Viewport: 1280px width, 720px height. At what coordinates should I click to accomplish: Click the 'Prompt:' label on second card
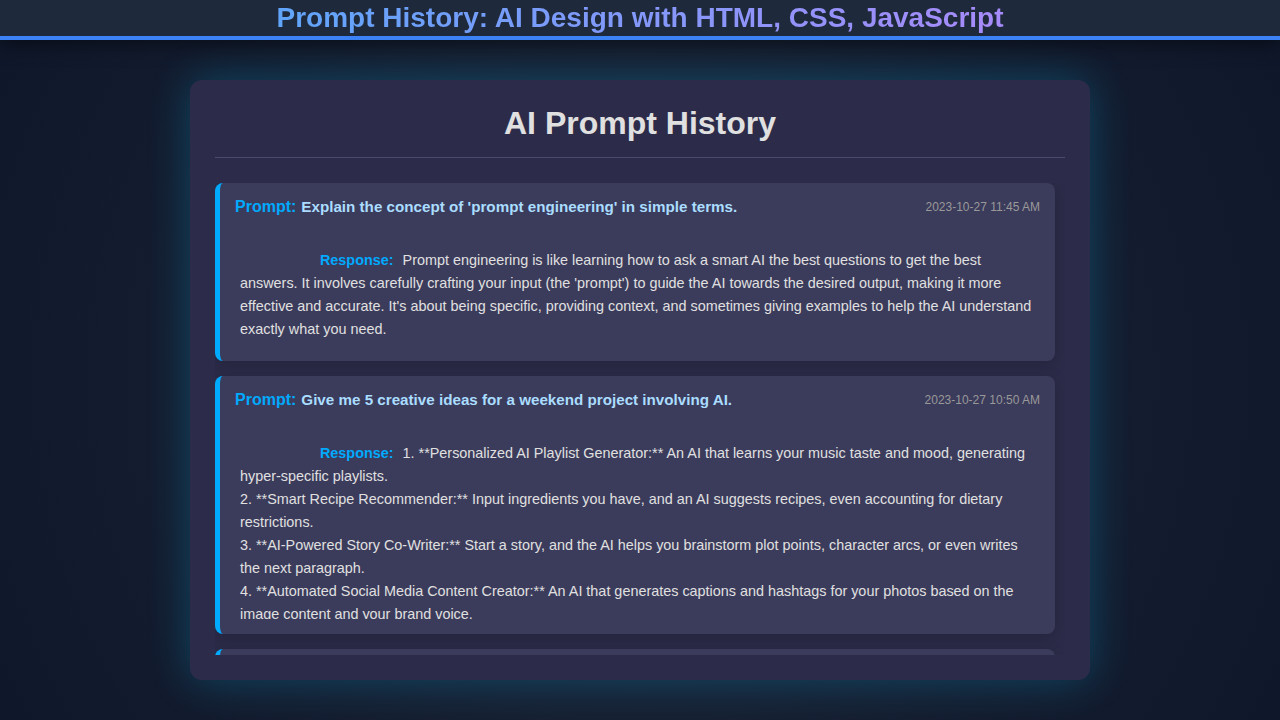(x=264, y=399)
